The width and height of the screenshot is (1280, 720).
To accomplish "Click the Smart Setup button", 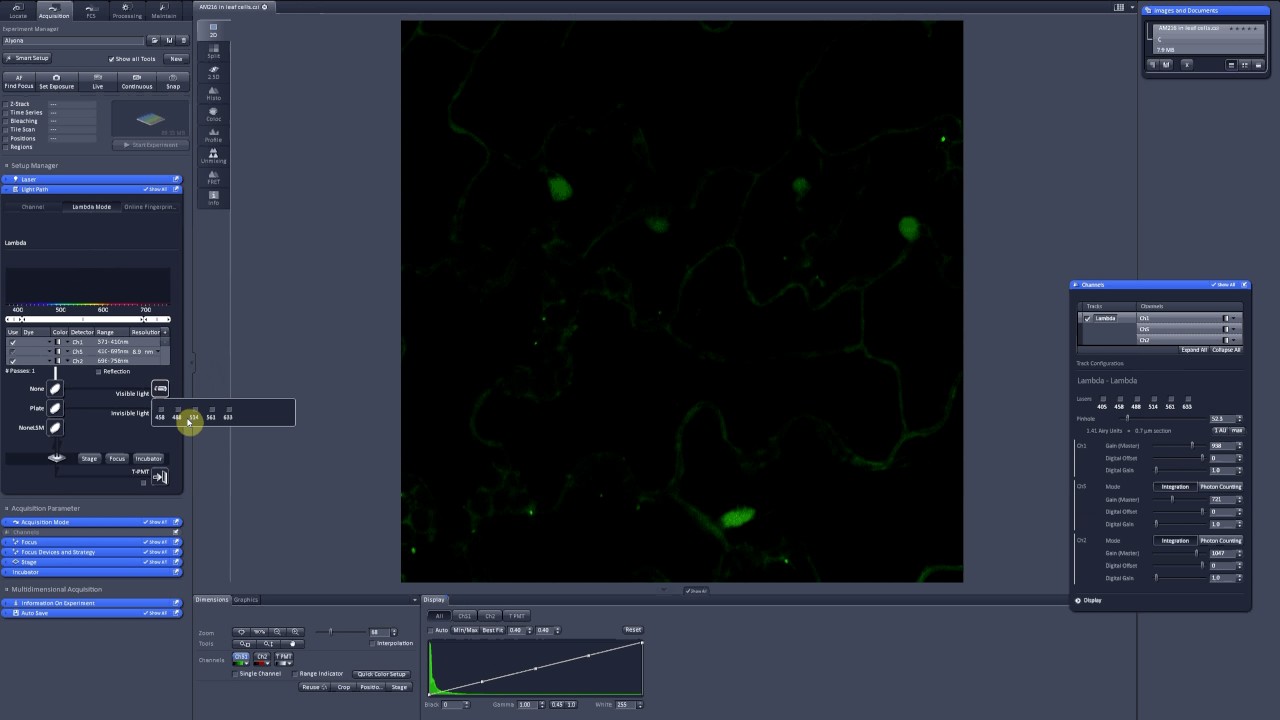I will click(27, 58).
